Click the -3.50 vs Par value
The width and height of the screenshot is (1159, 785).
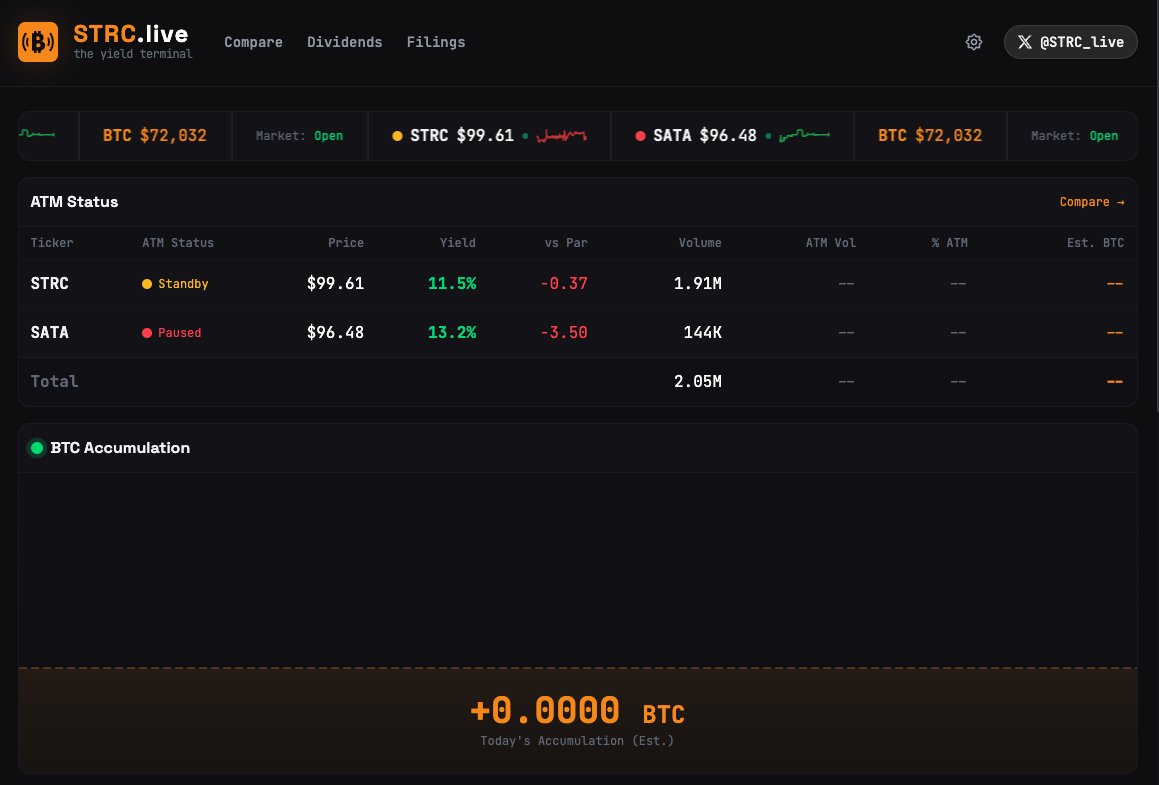pos(564,332)
